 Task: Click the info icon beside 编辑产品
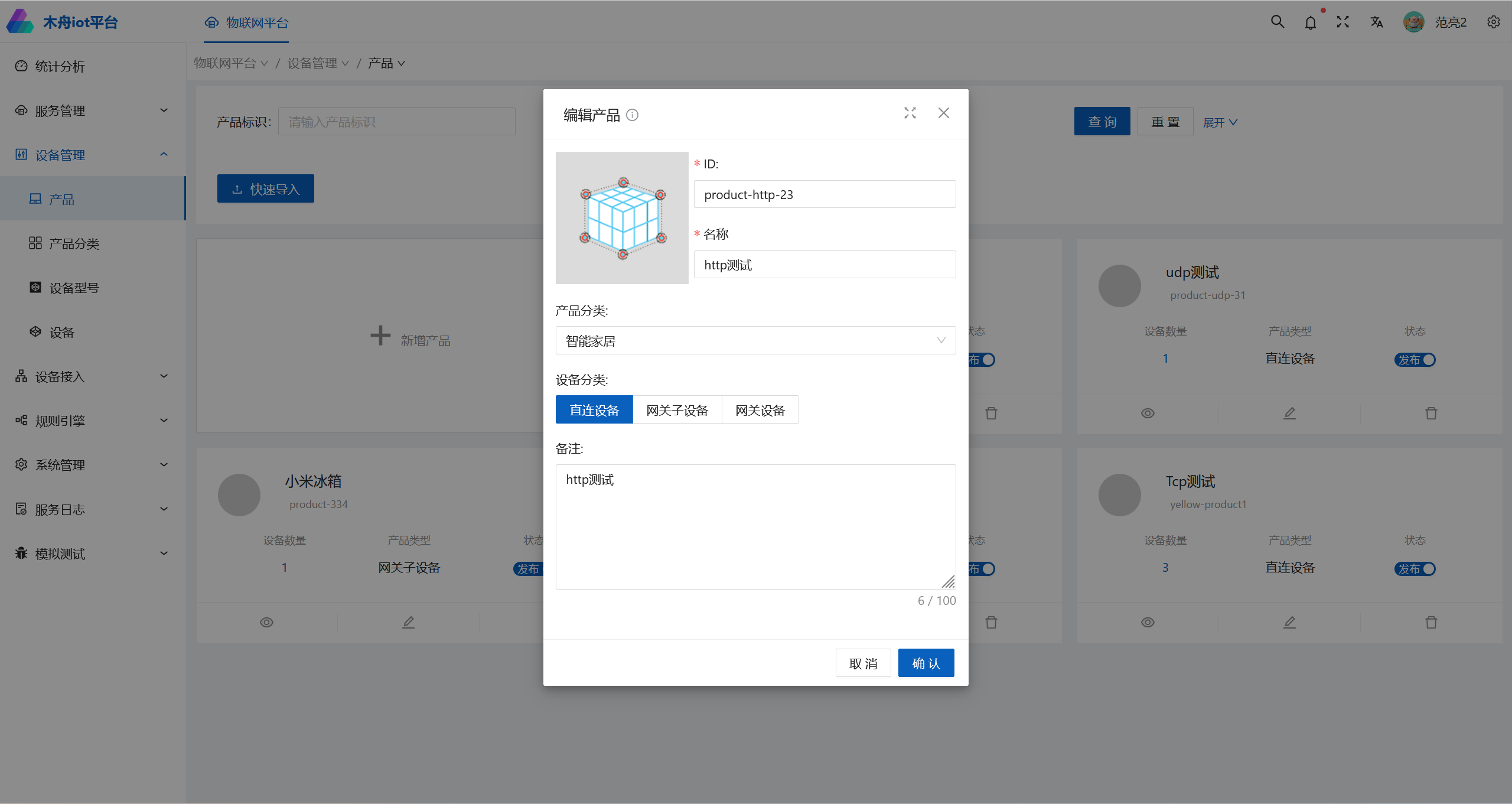tap(632, 115)
